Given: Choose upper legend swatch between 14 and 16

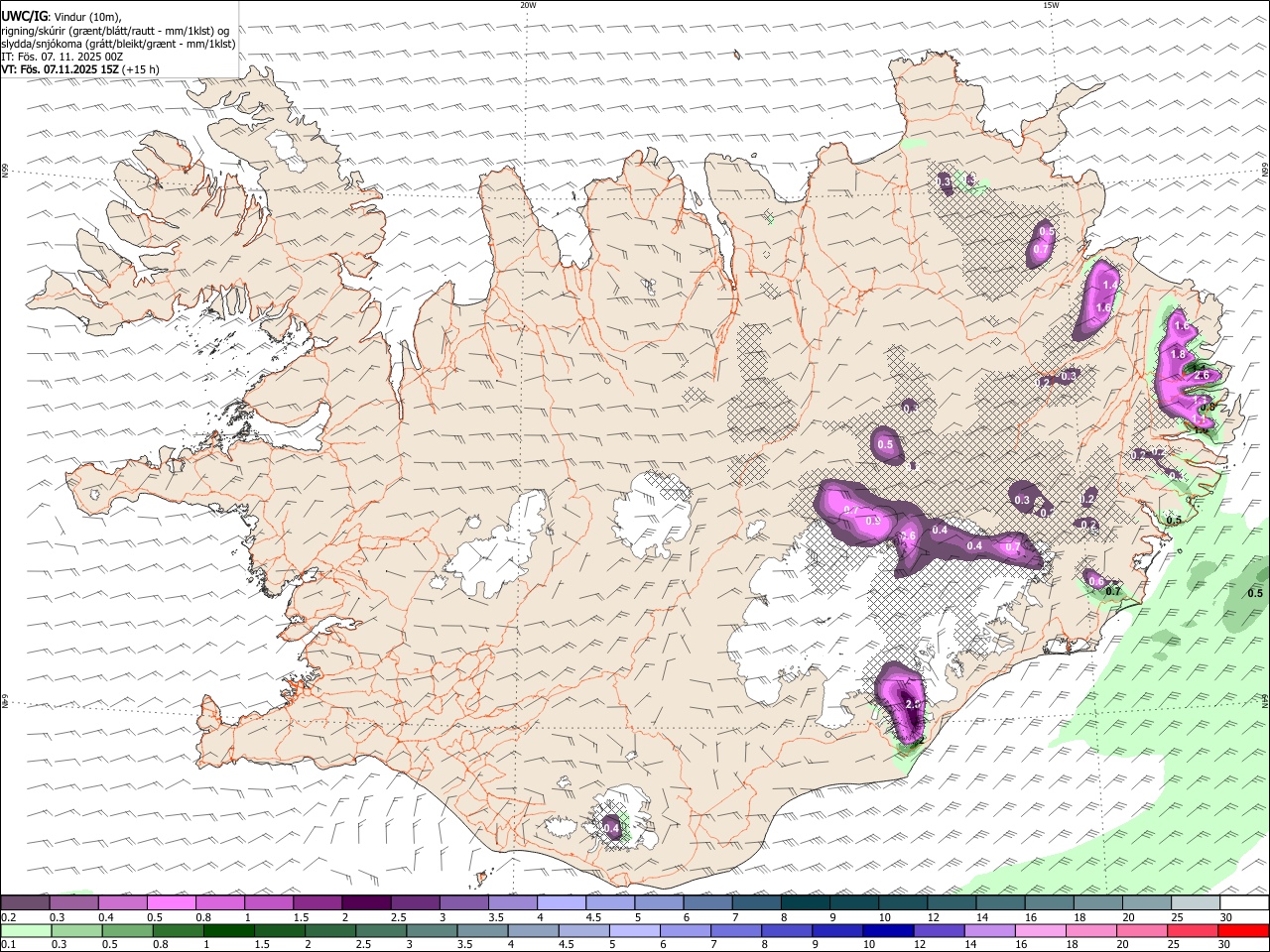Looking at the screenshot, I should pos(1000,902).
